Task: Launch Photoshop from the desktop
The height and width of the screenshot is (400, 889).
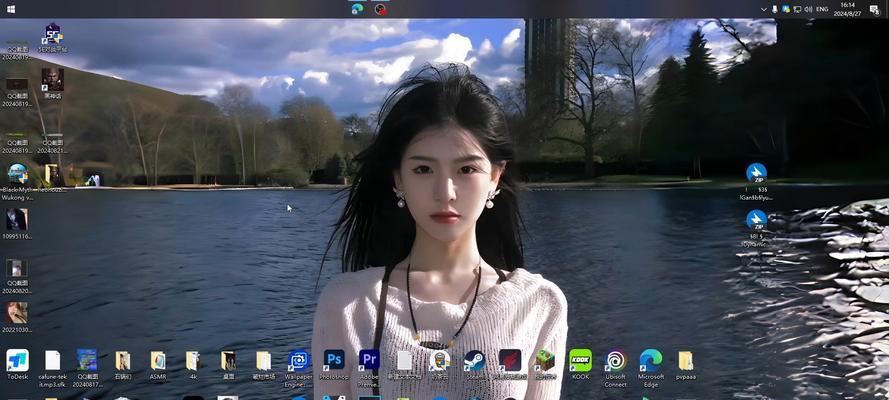Action: pos(333,360)
